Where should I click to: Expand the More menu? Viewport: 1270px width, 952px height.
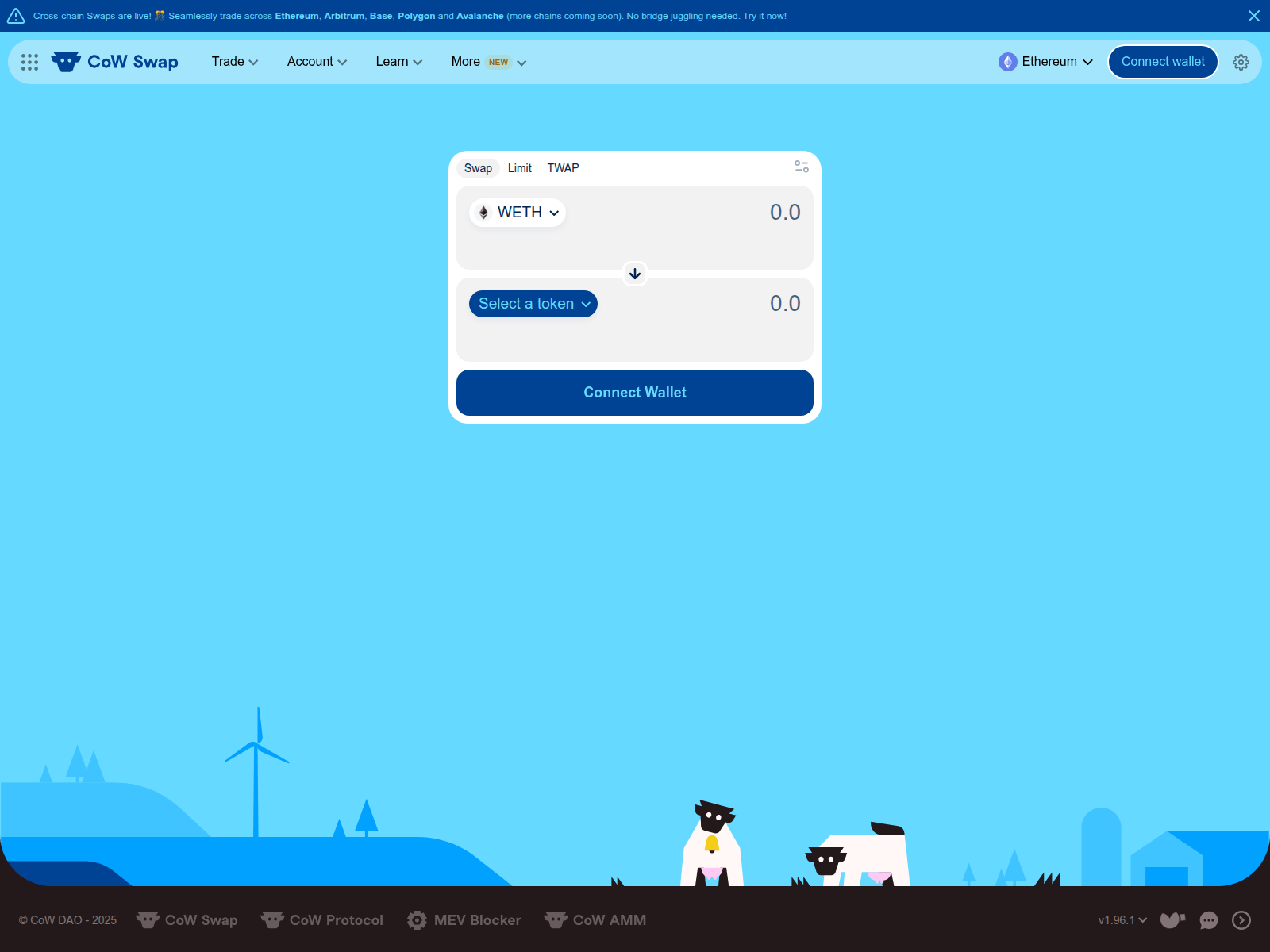[x=489, y=62]
